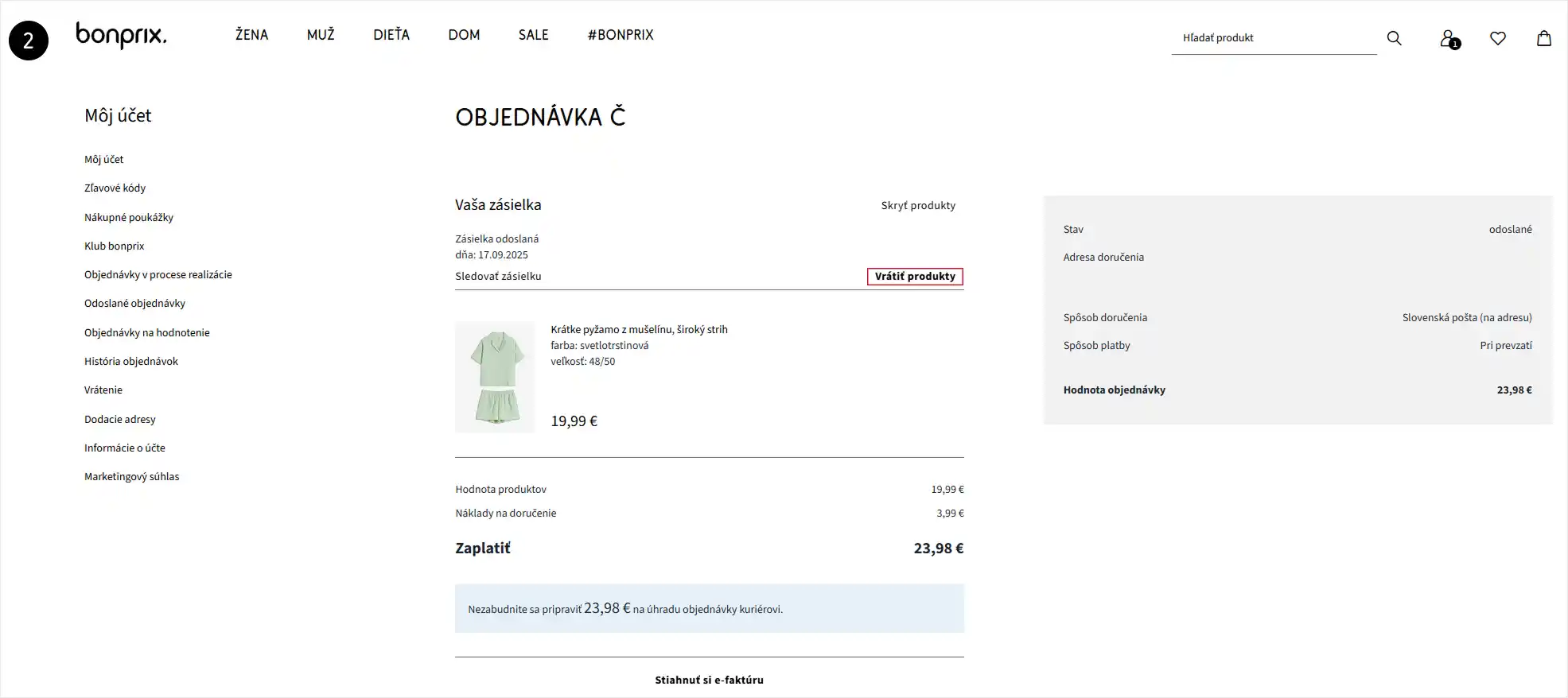Open the ŽENA menu
Image resolution: width=1568 pixels, height=698 pixels.
[x=251, y=35]
